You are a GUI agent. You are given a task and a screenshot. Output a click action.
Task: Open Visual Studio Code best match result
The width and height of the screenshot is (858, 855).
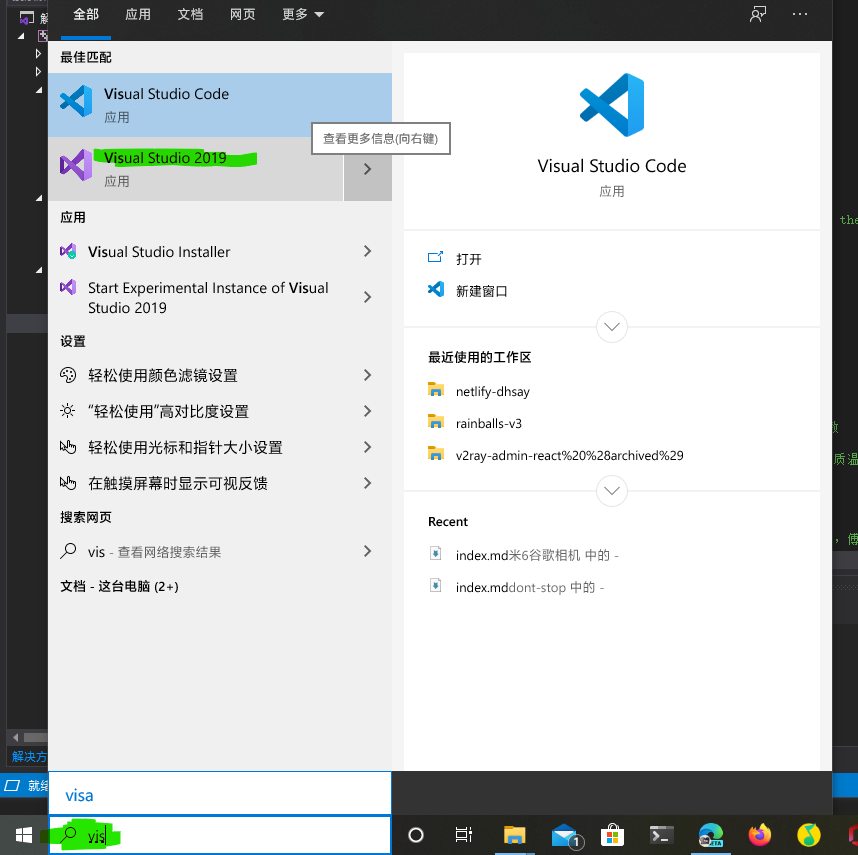pyautogui.click(x=220, y=104)
